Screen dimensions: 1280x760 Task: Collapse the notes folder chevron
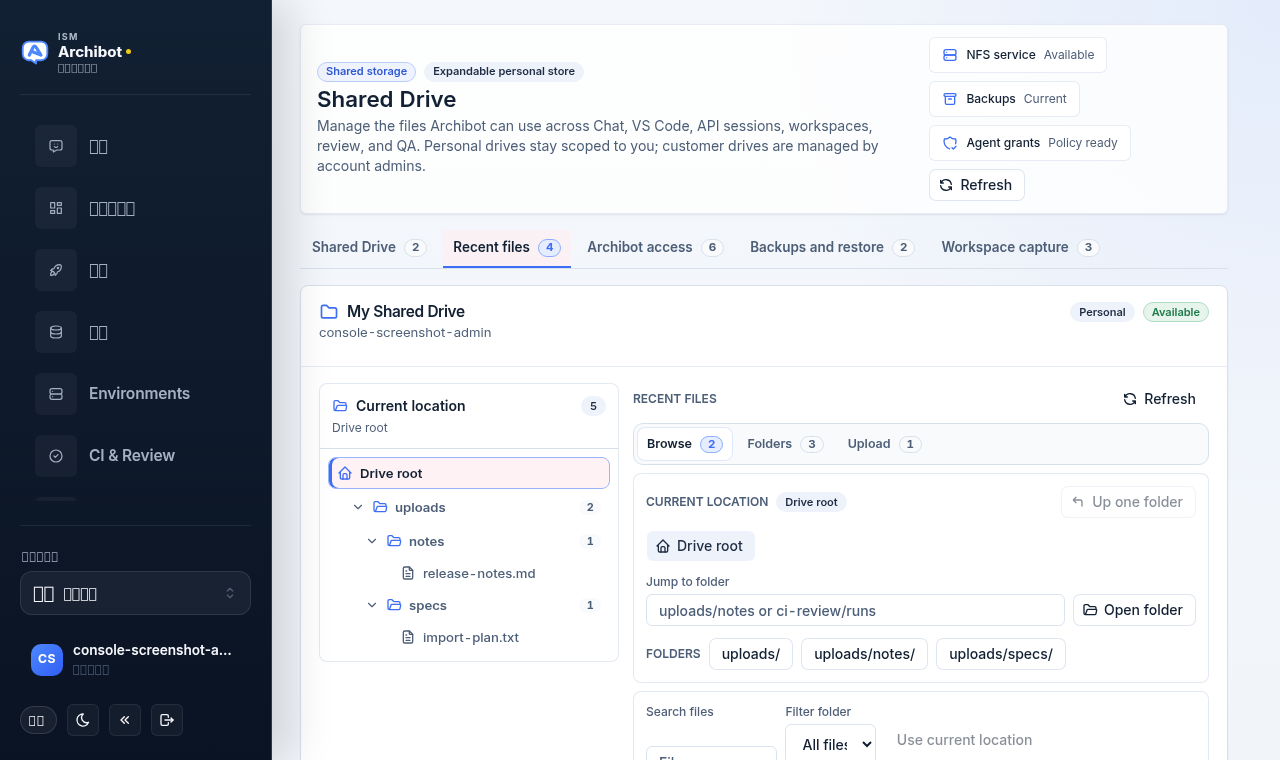coord(372,541)
